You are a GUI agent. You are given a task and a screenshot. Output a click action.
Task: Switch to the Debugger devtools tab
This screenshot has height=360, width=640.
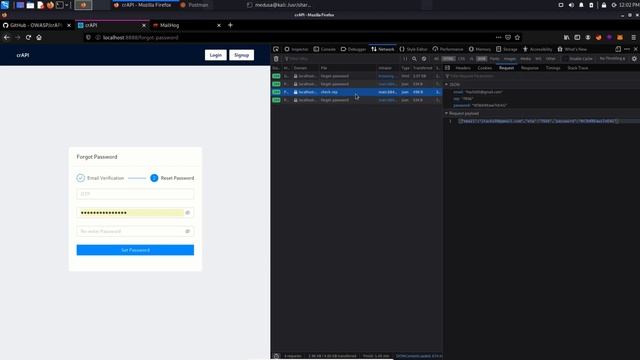[x=353, y=49]
